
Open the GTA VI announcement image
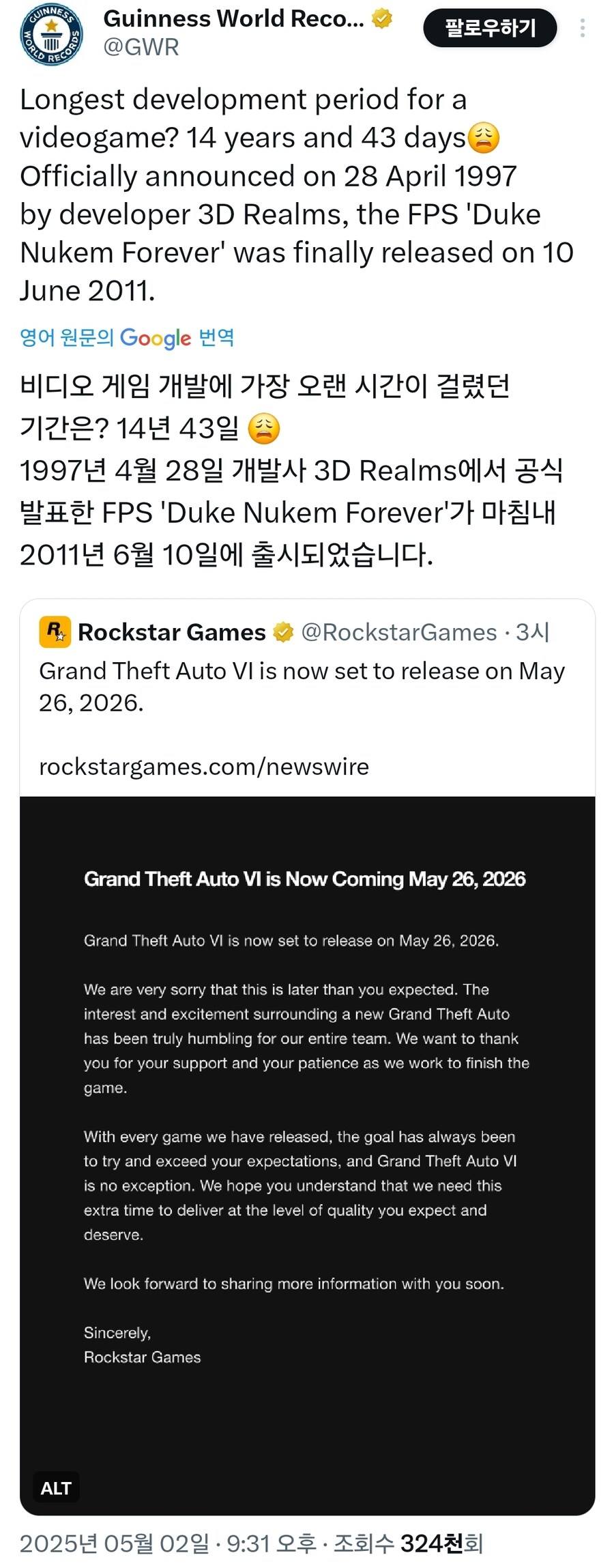pos(307,1155)
